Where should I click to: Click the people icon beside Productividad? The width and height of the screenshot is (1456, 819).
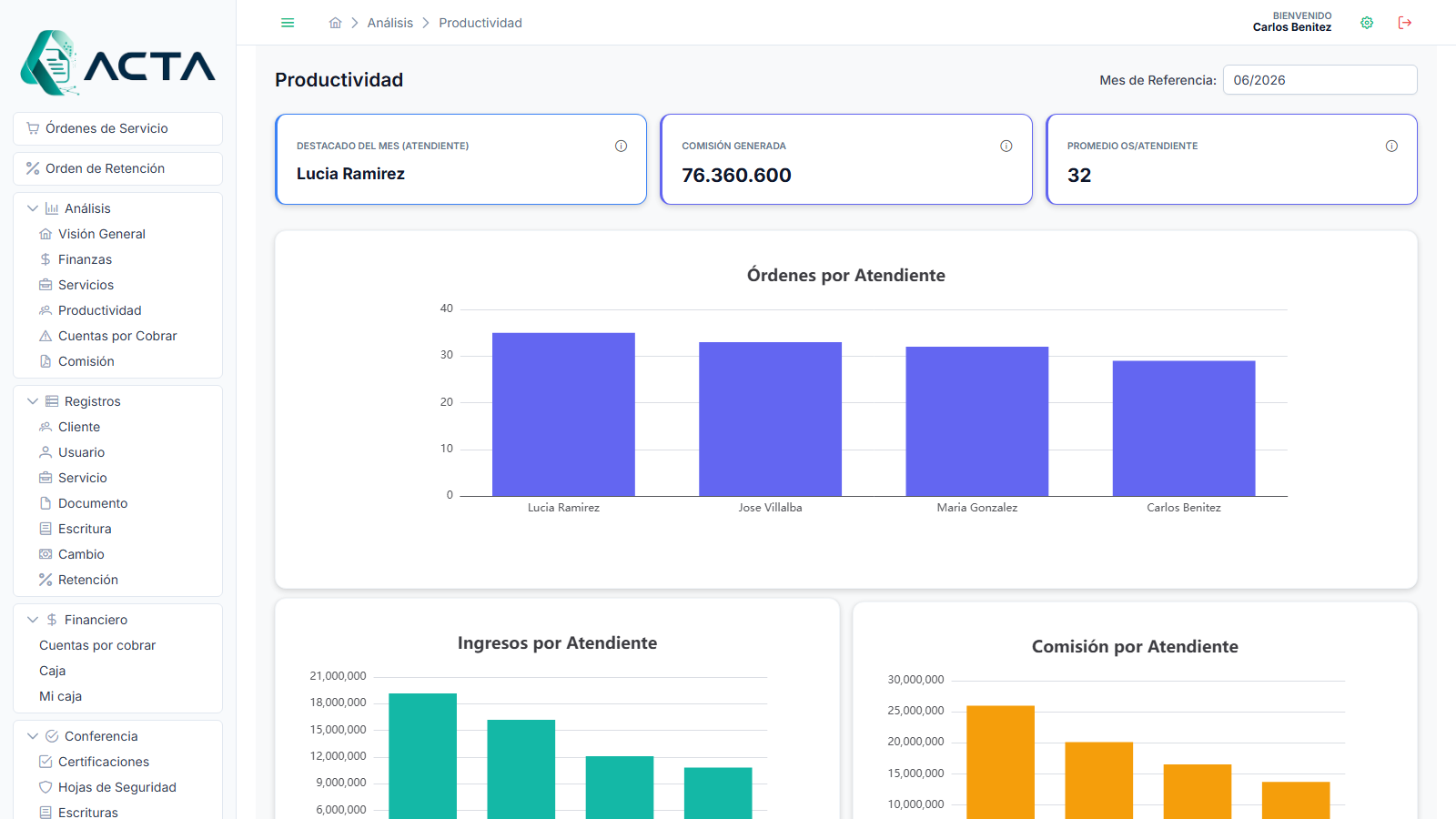45,310
